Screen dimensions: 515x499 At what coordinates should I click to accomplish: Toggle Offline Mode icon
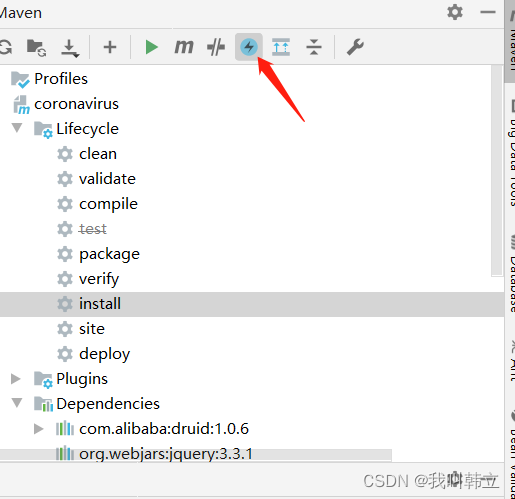coord(216,47)
